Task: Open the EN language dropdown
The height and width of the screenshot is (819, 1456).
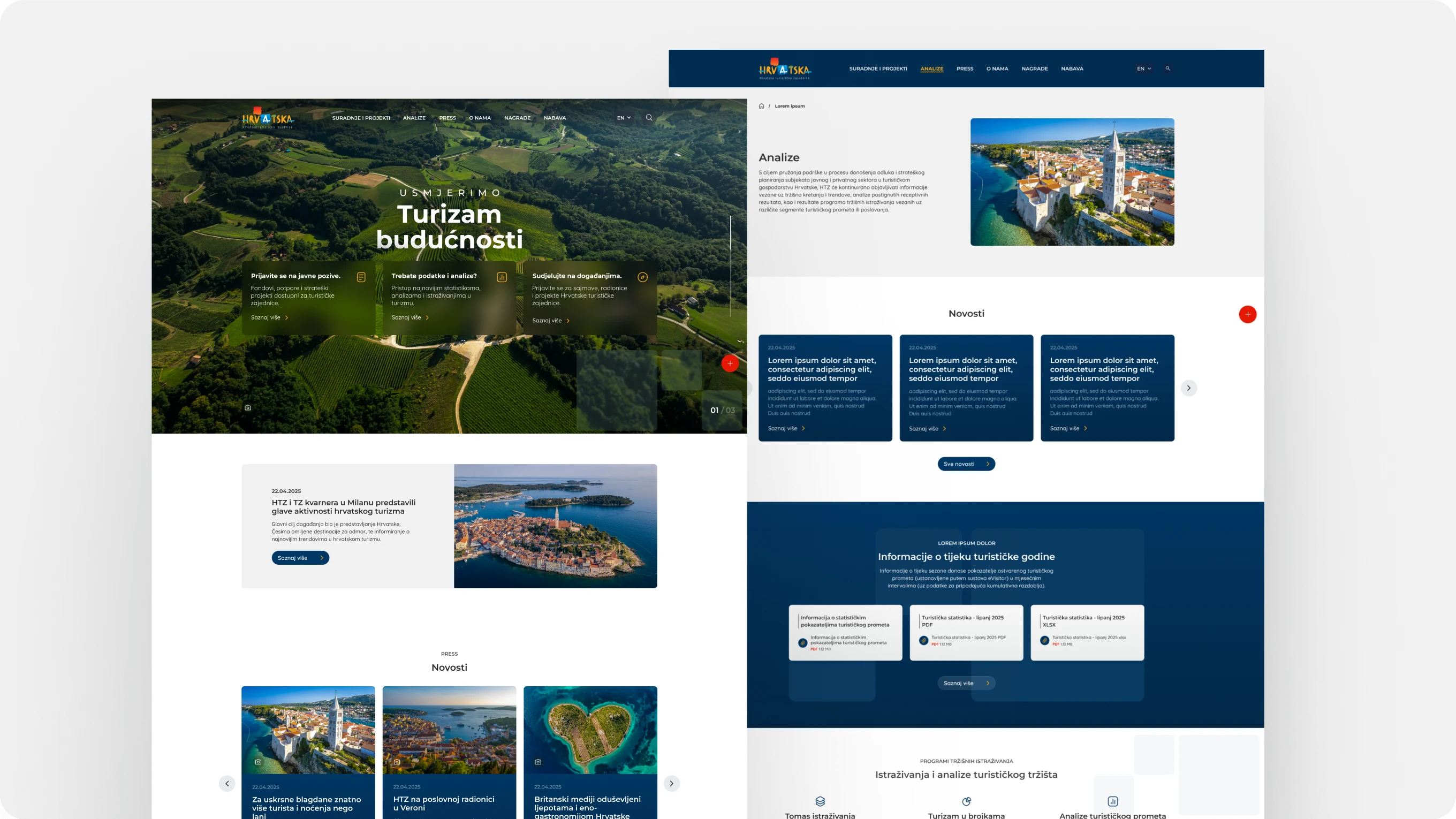Action: tap(624, 118)
